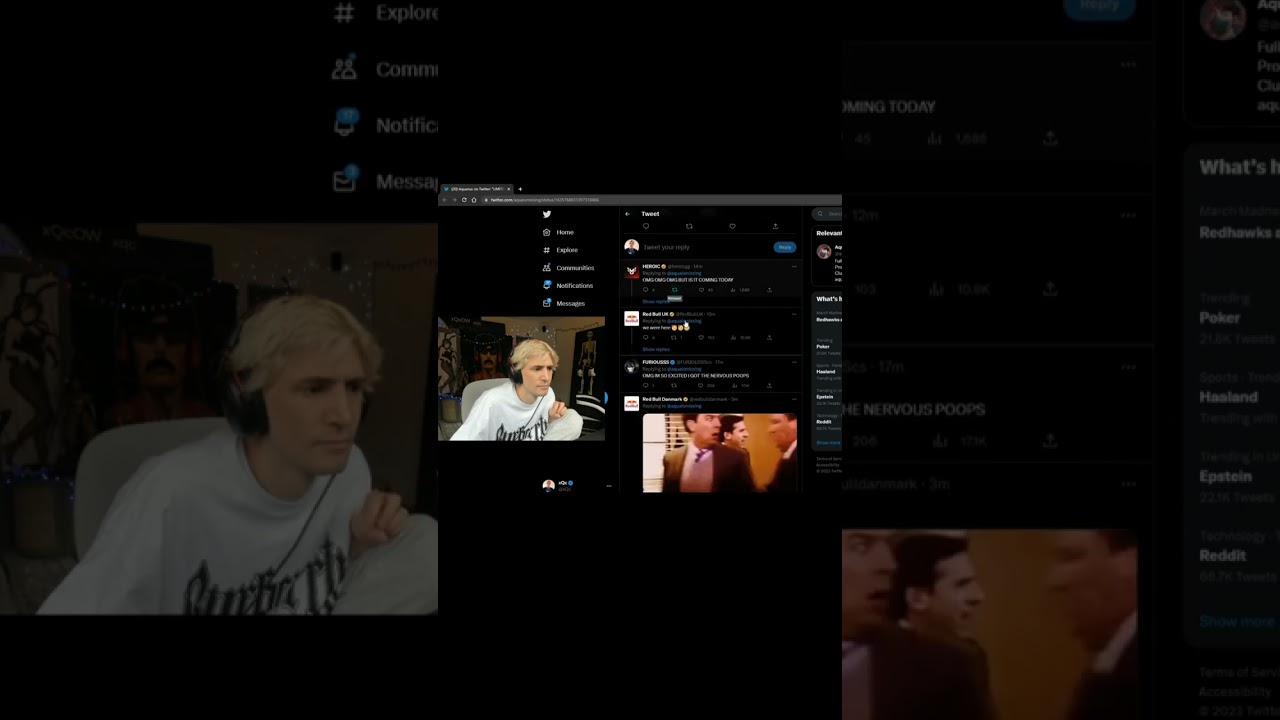Open the more menu on HEROIC's tweet
The height and width of the screenshot is (720, 1280).
(794, 266)
